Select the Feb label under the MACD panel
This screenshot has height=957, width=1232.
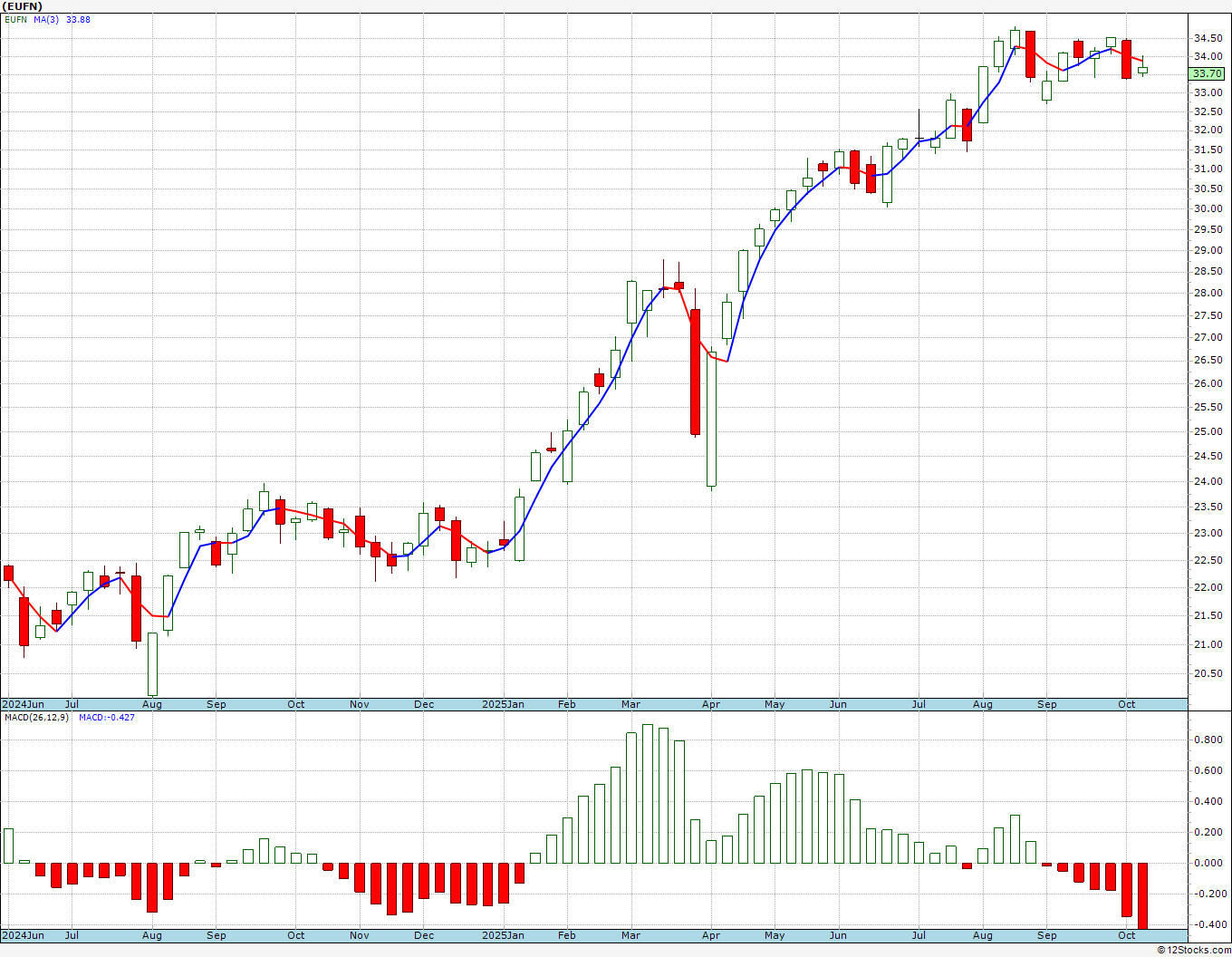(x=567, y=935)
